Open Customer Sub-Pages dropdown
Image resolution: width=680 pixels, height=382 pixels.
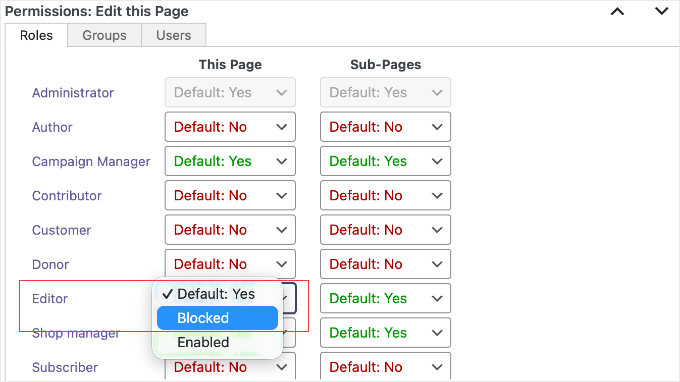pyautogui.click(x=385, y=229)
